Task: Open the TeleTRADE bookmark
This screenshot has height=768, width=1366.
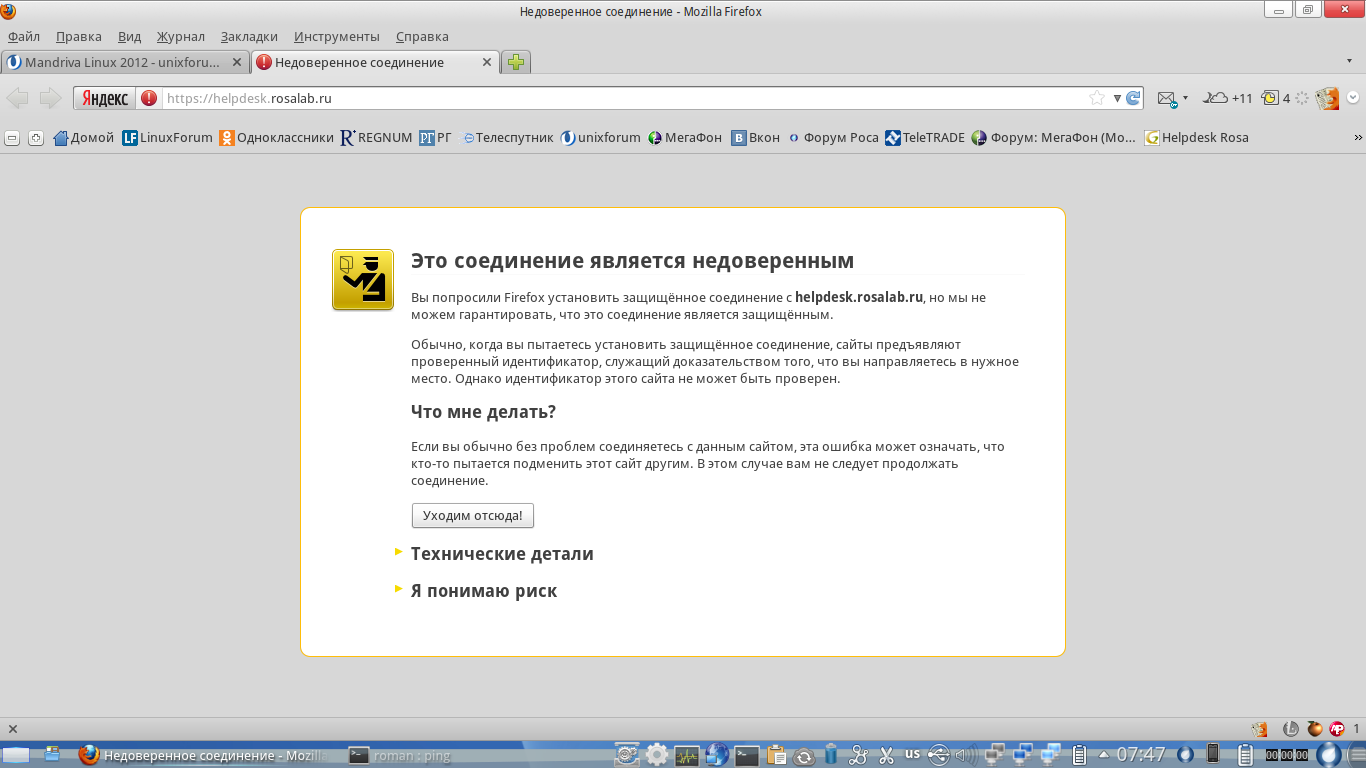Action: [x=925, y=138]
